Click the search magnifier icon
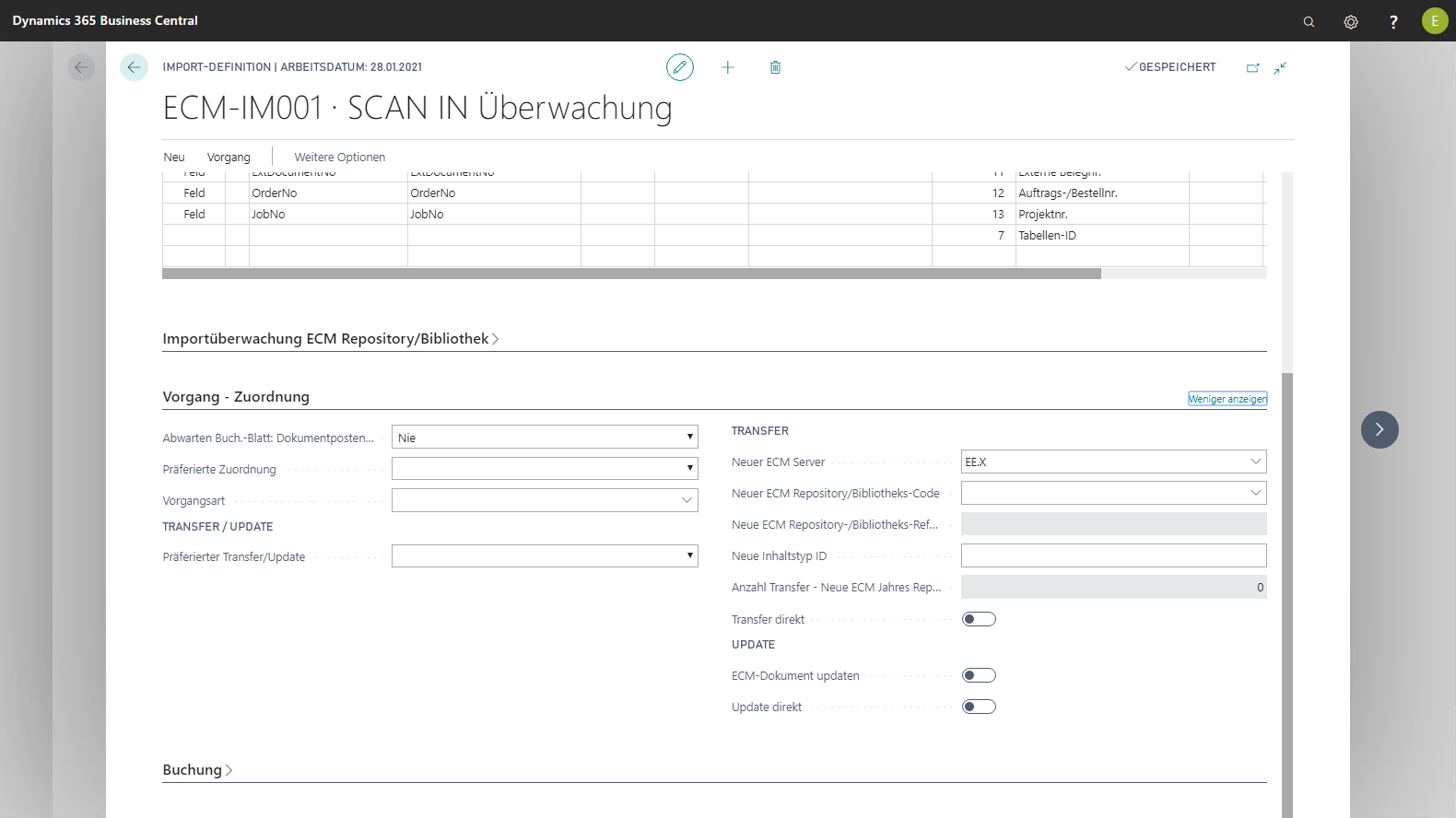Image resolution: width=1456 pixels, height=818 pixels. [x=1309, y=21]
